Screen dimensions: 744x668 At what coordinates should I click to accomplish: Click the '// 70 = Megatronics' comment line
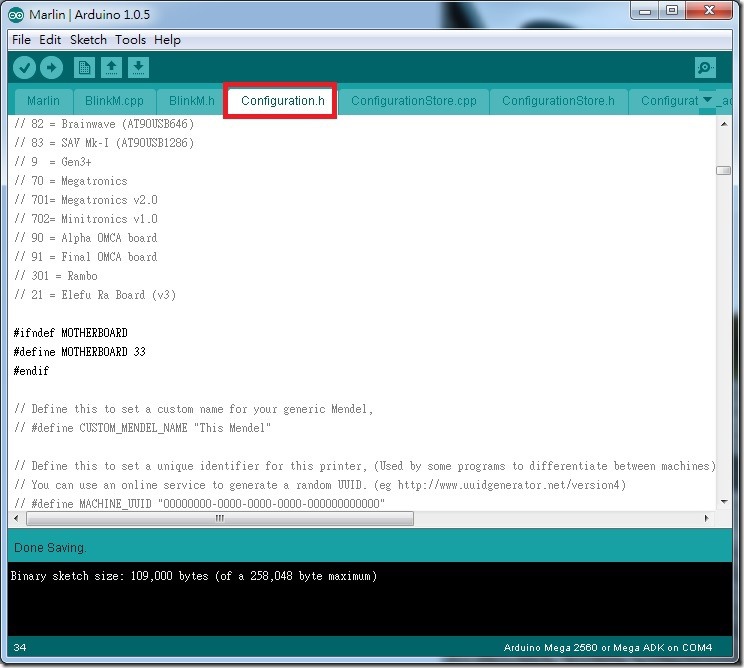pyautogui.click(x=71, y=181)
